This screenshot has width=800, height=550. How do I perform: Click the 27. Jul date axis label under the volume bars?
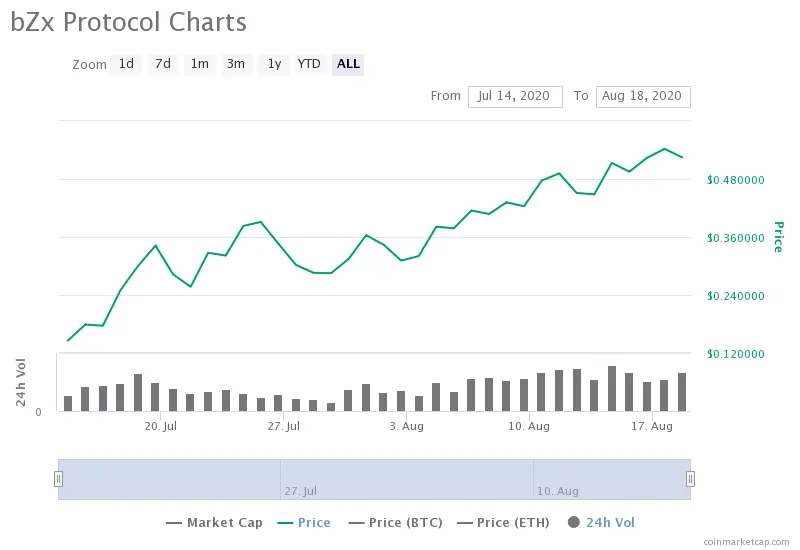tap(284, 426)
